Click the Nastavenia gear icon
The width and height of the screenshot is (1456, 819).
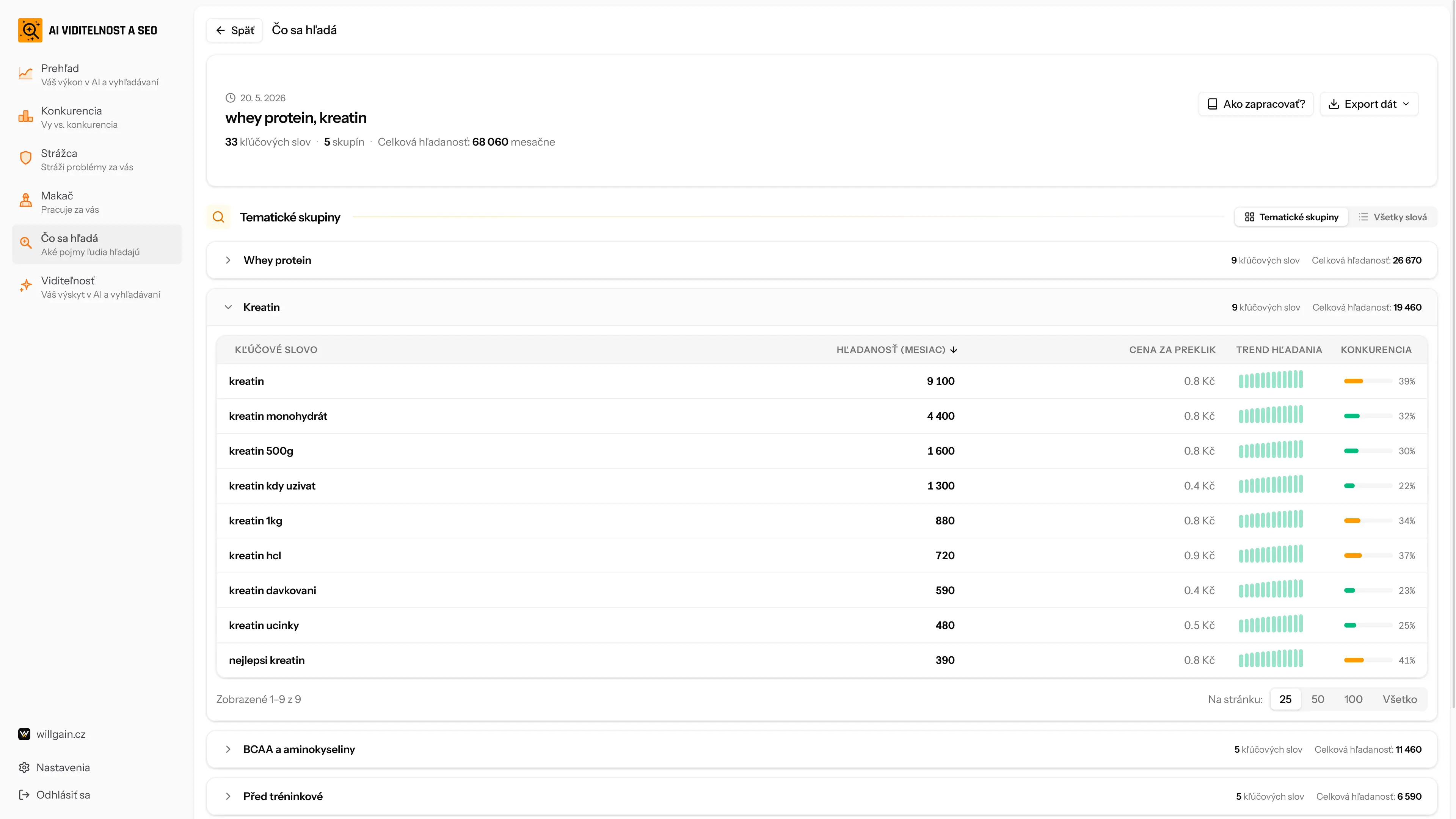[24, 767]
